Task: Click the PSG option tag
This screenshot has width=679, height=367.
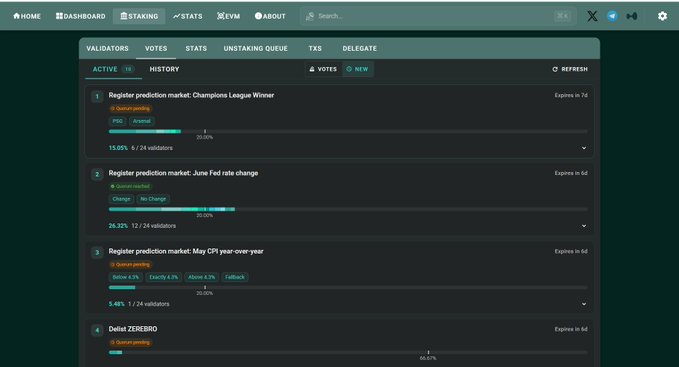Action: click(117, 121)
